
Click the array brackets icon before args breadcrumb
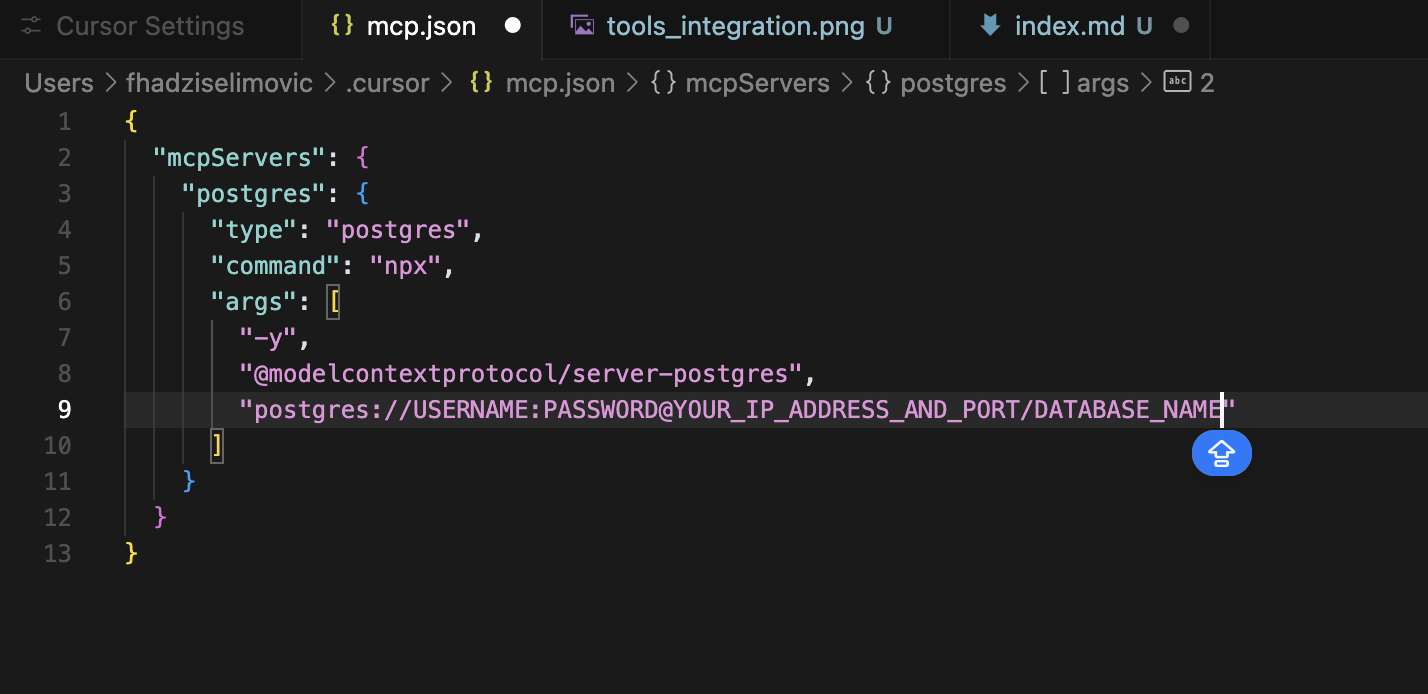tap(1053, 83)
